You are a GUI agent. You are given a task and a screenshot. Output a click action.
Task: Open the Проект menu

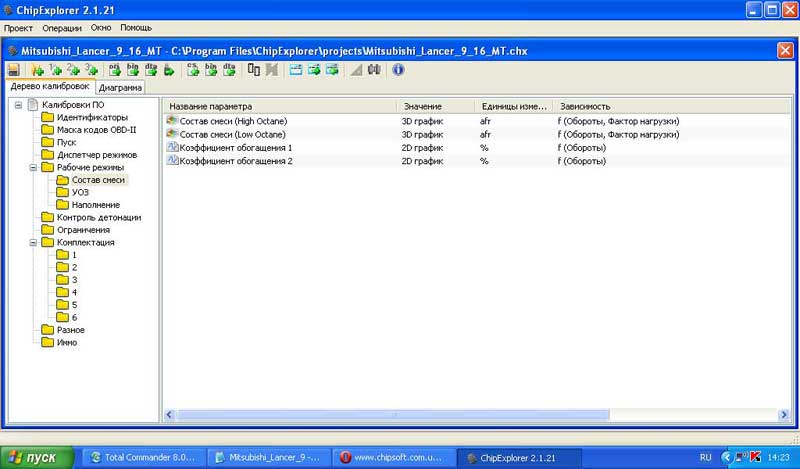[19, 28]
